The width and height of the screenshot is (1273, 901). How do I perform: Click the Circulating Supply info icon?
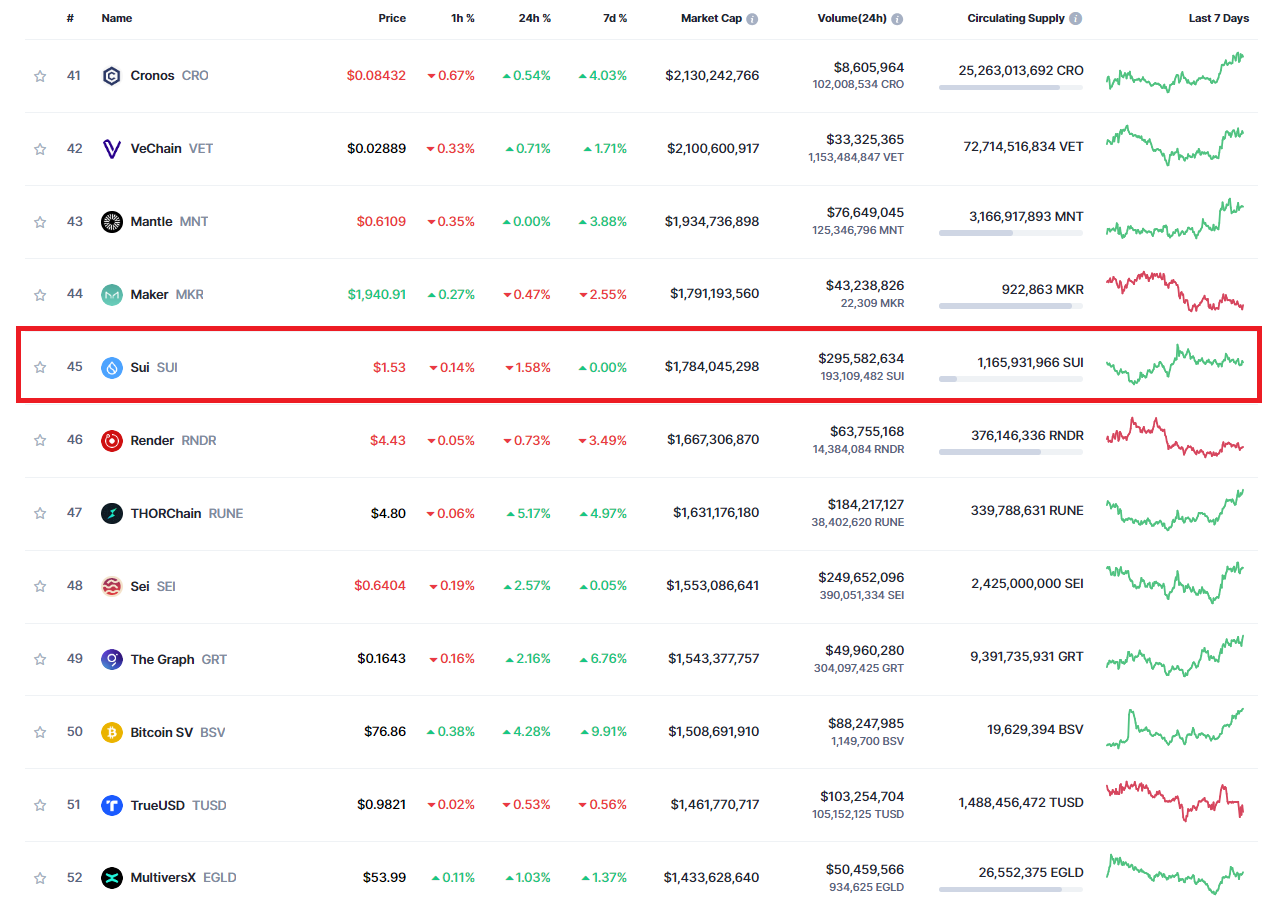pyautogui.click(x=1075, y=19)
